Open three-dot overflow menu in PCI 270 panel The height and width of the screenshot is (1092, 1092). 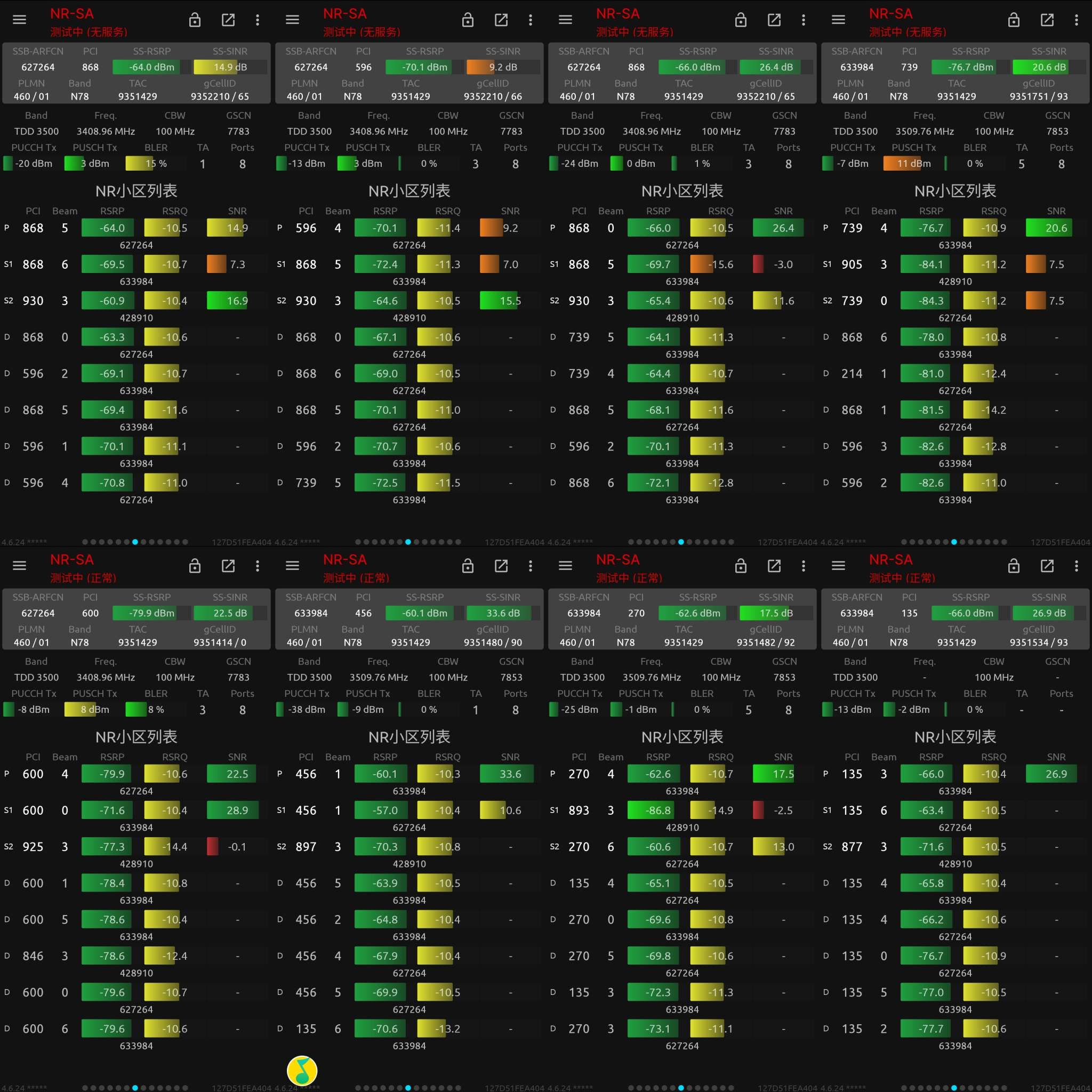[x=803, y=566]
